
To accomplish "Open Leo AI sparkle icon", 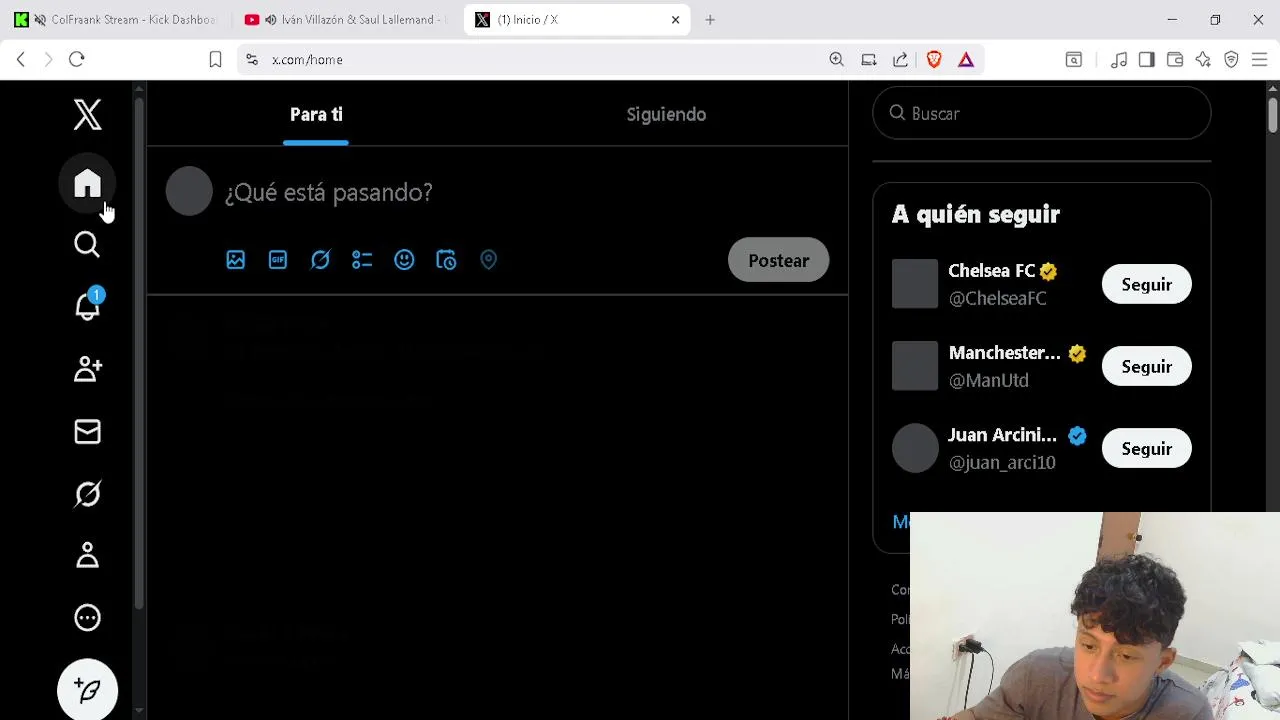I will (x=1203, y=60).
